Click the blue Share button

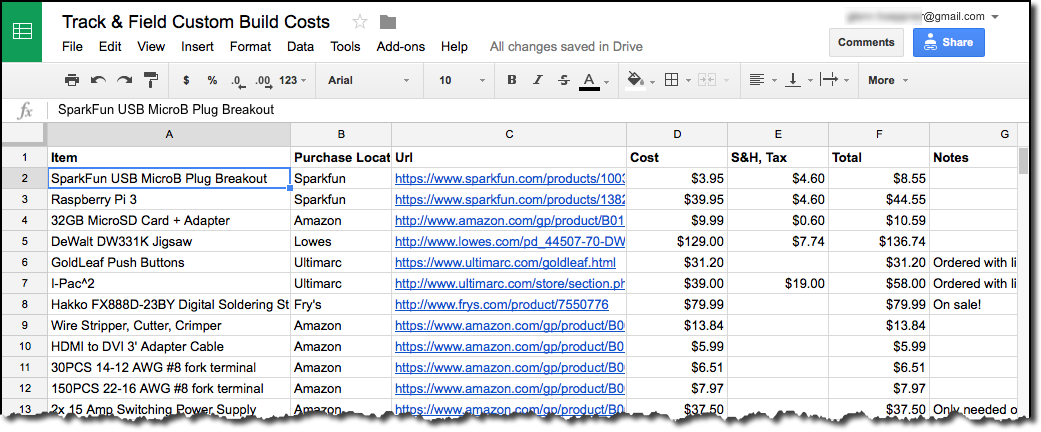(948, 42)
